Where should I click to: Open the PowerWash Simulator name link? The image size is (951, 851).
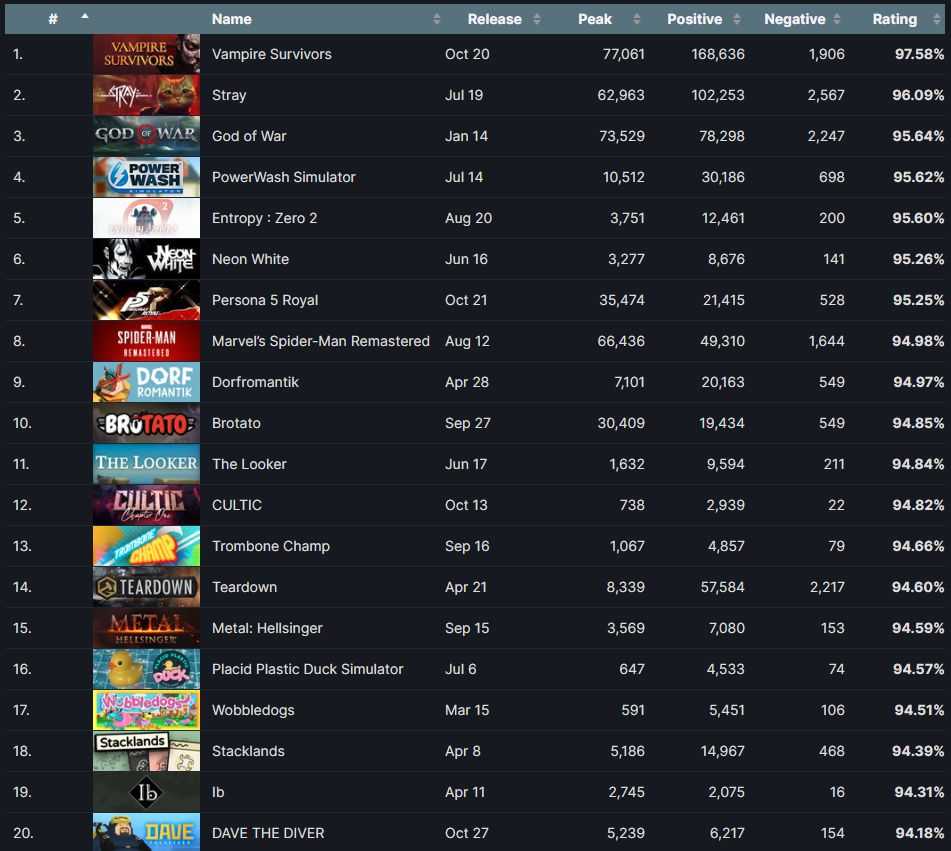(284, 177)
